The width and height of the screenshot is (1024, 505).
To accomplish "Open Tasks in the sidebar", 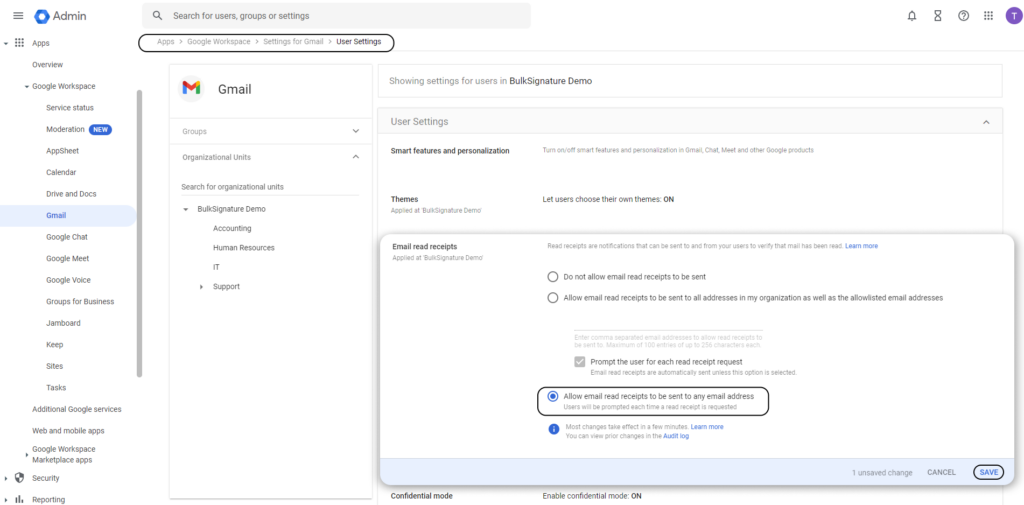I will click(56, 388).
